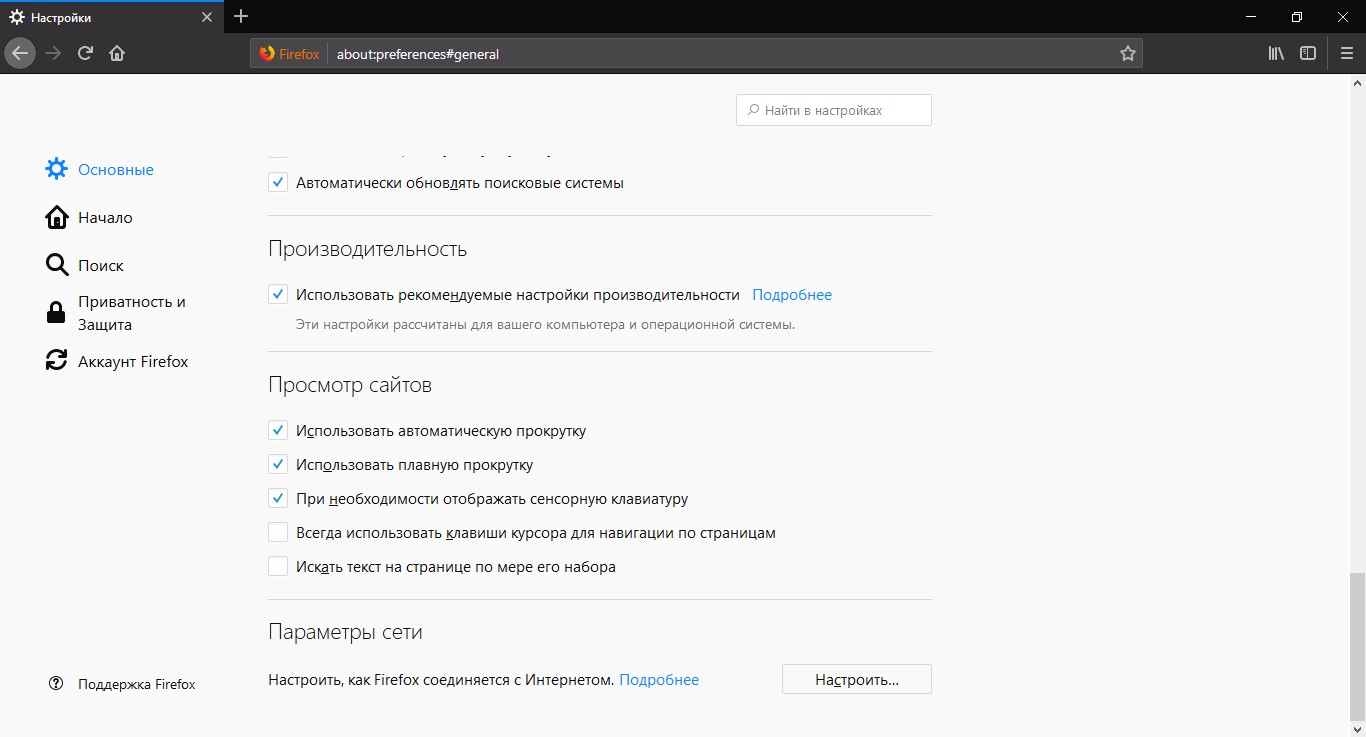
Task: Click the house icon next to Начало
Action: [x=57, y=217]
